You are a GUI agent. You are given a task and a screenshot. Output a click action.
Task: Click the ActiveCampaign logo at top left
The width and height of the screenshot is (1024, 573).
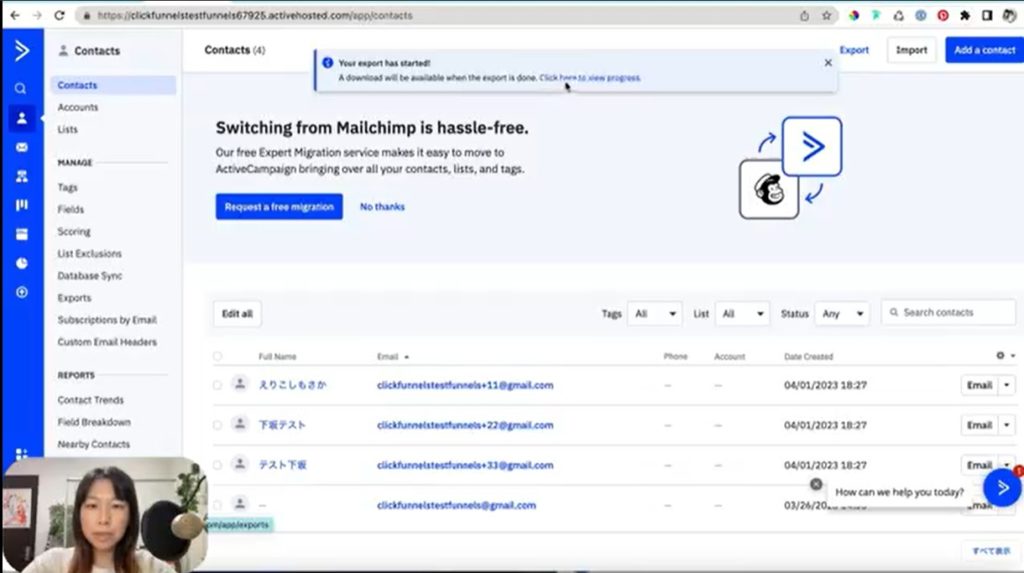pyautogui.click(x=21, y=51)
